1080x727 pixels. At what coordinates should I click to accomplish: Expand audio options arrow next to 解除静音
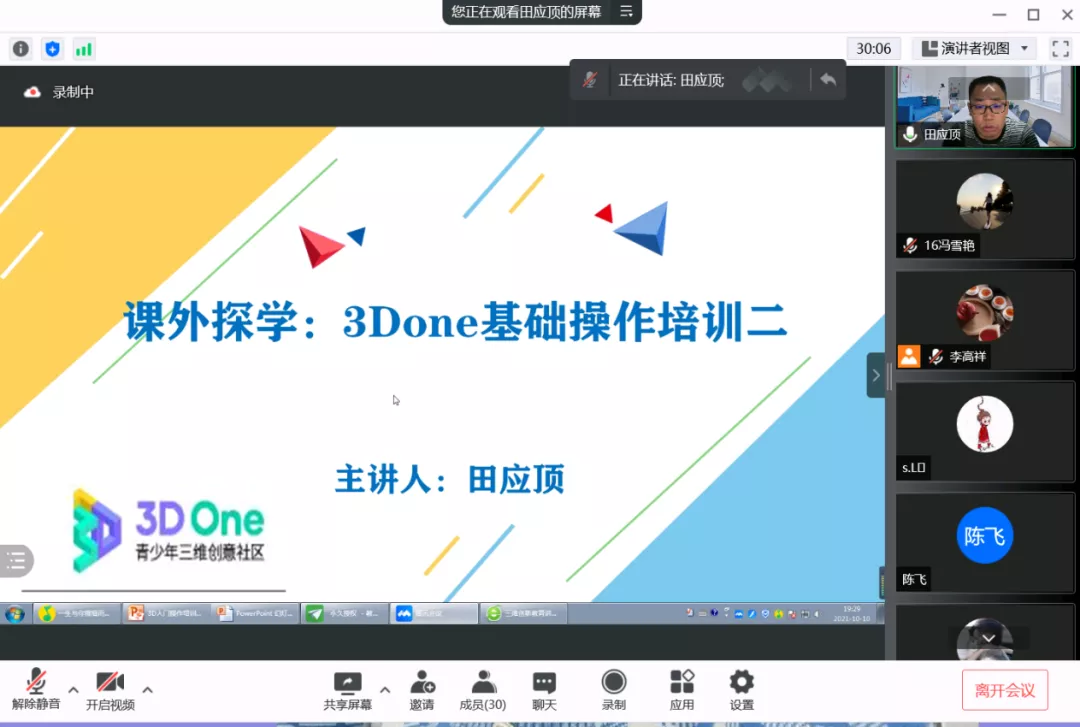click(x=73, y=689)
